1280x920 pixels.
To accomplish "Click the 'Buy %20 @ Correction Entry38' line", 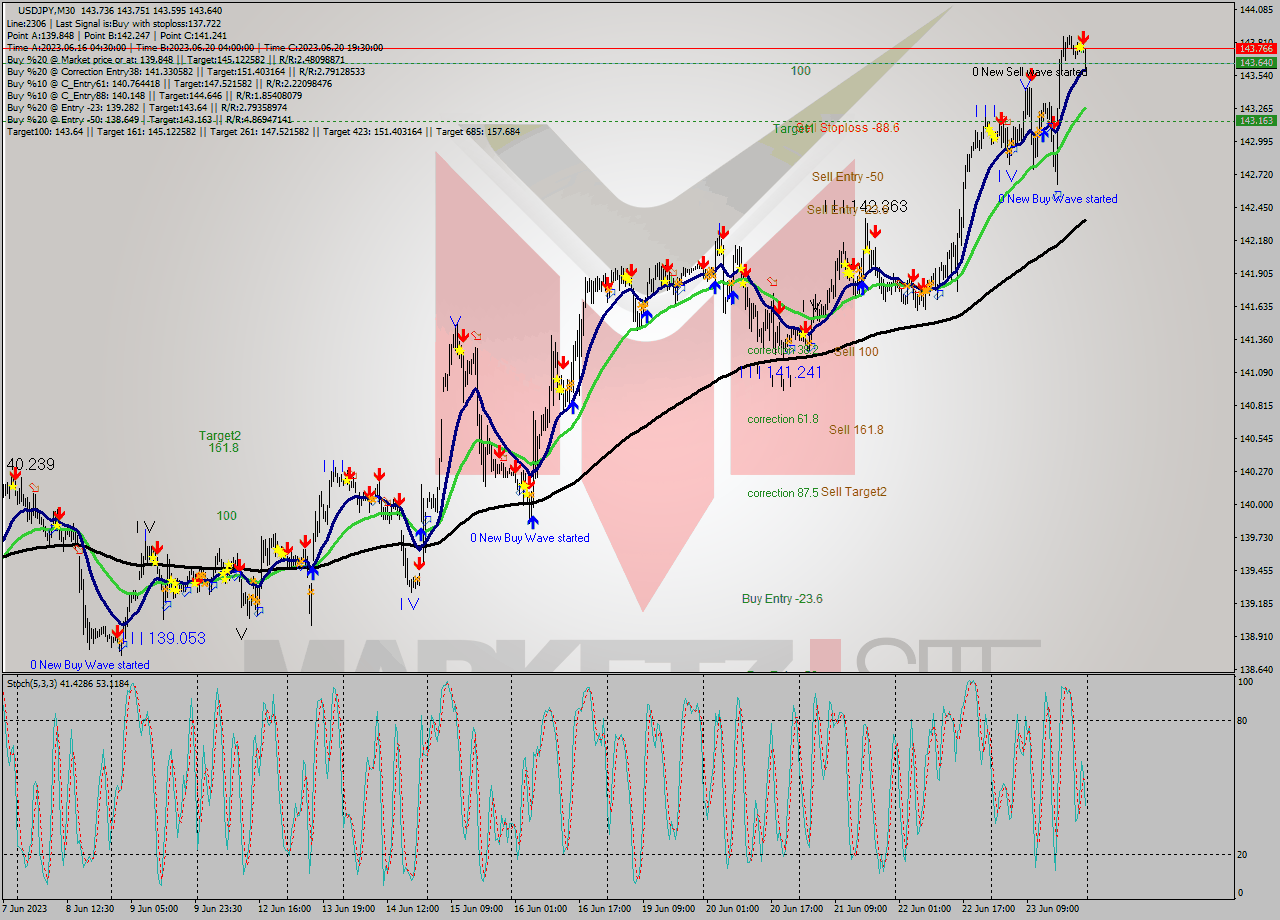I will [x=186, y=71].
